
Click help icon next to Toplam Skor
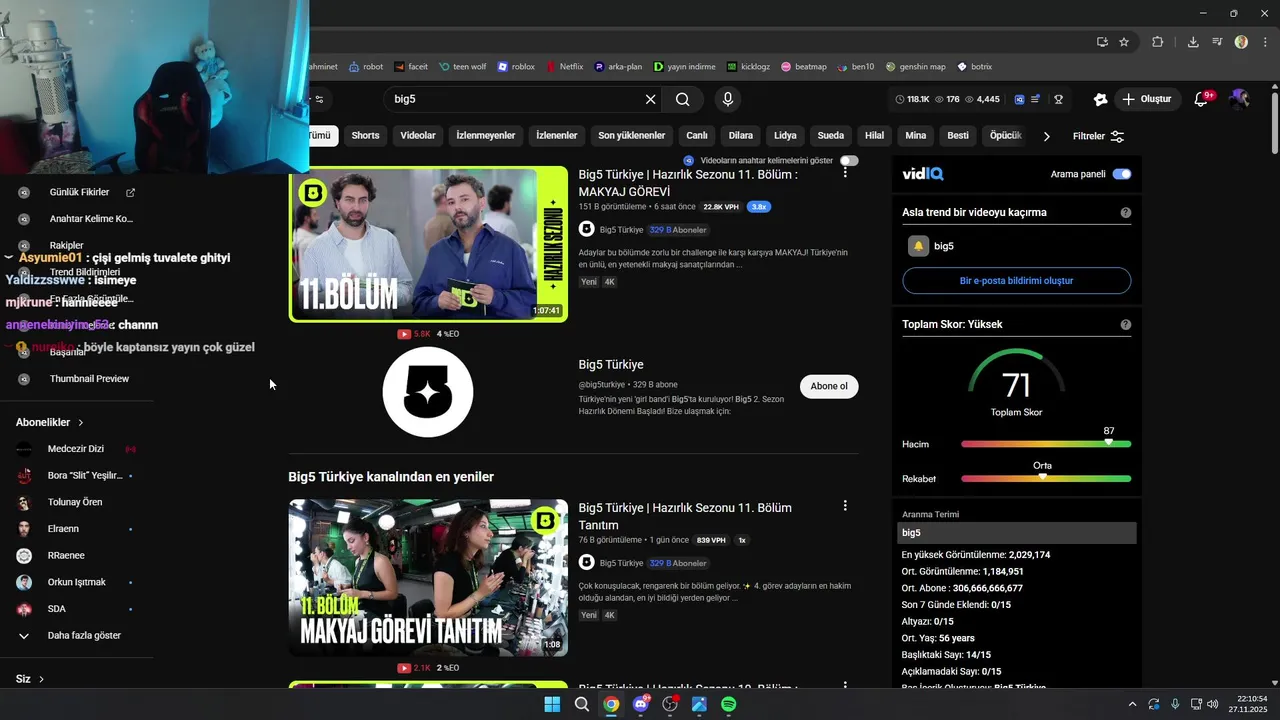(x=1126, y=324)
